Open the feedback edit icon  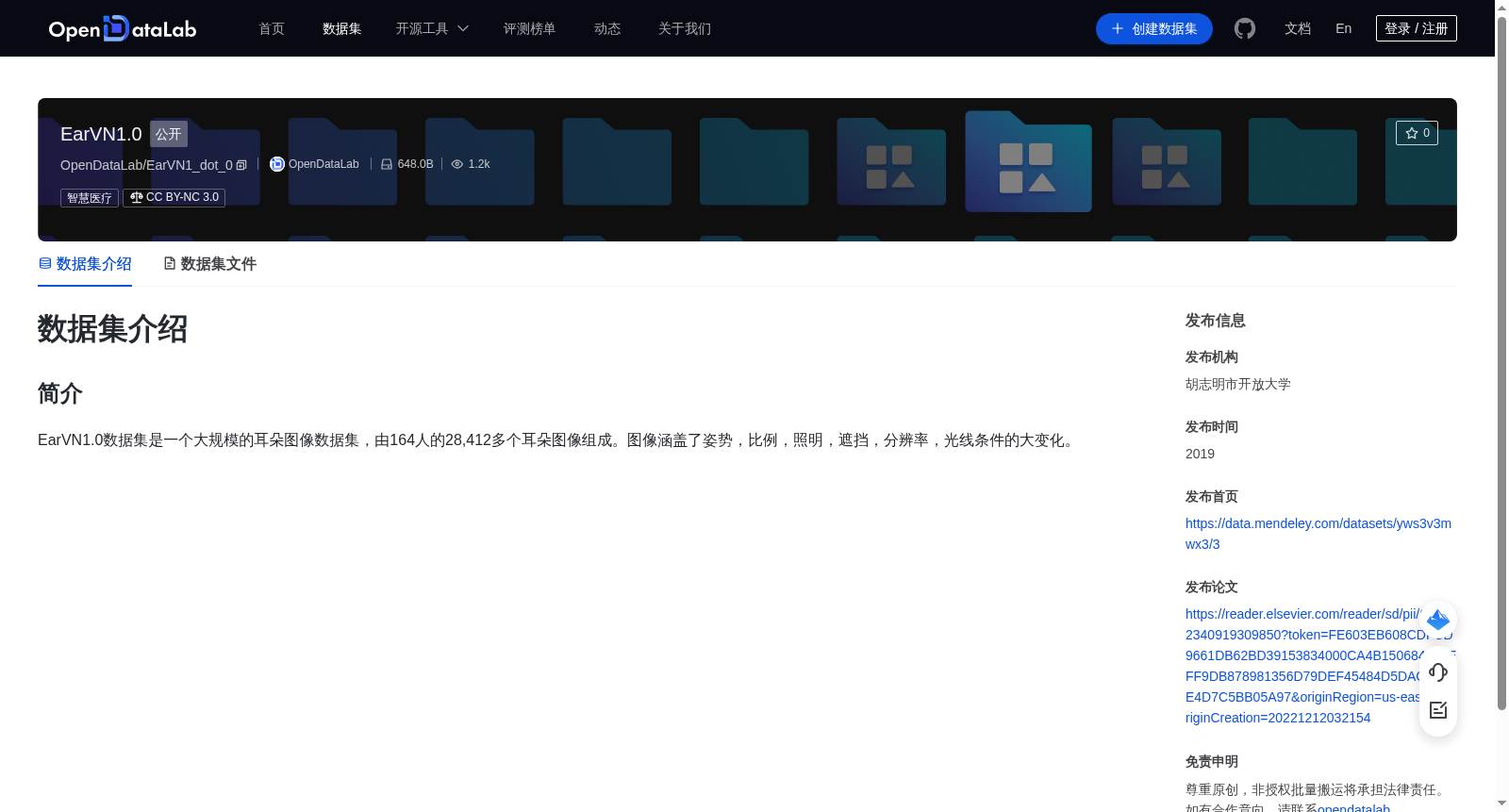click(x=1438, y=710)
